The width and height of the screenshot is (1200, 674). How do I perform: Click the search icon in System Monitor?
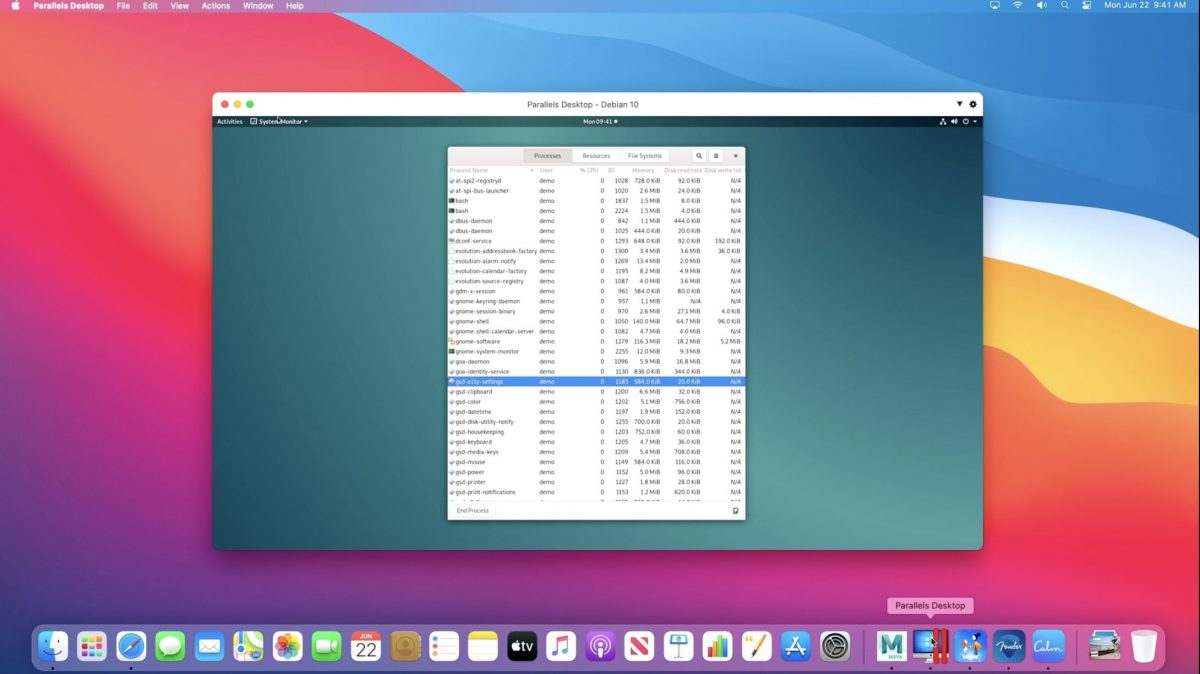[x=699, y=156]
